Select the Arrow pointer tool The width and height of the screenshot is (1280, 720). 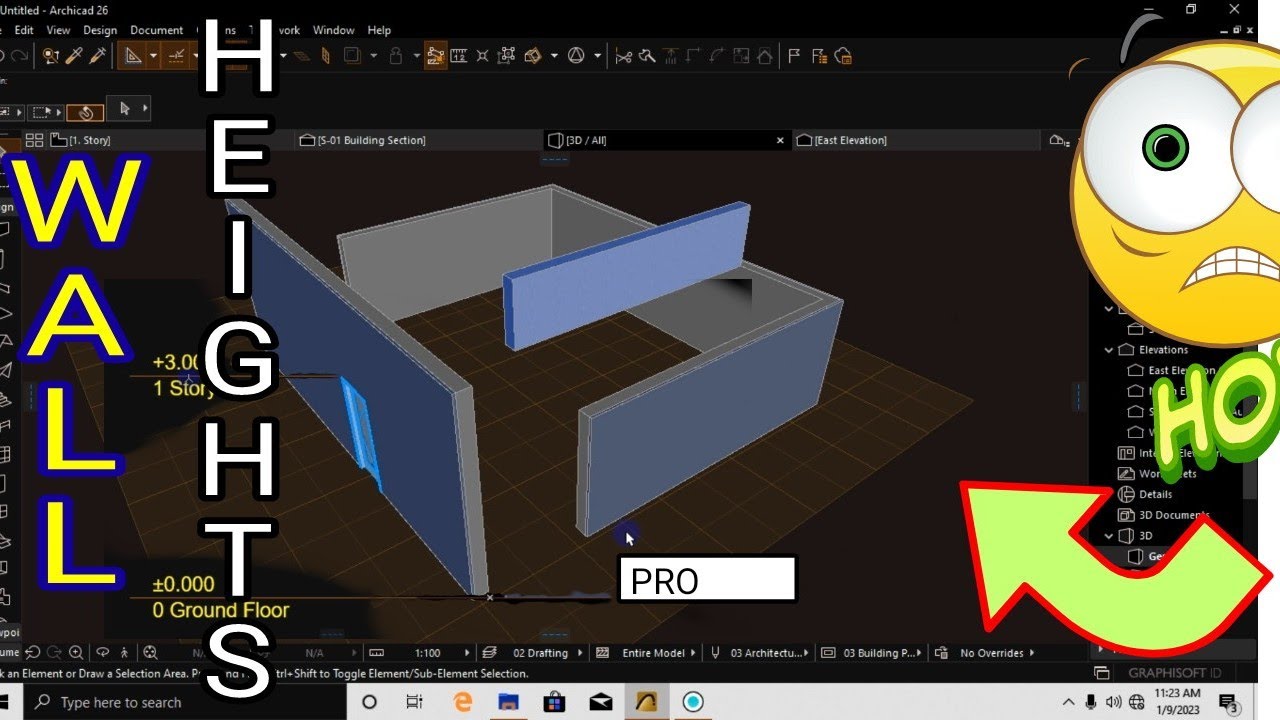pos(125,108)
